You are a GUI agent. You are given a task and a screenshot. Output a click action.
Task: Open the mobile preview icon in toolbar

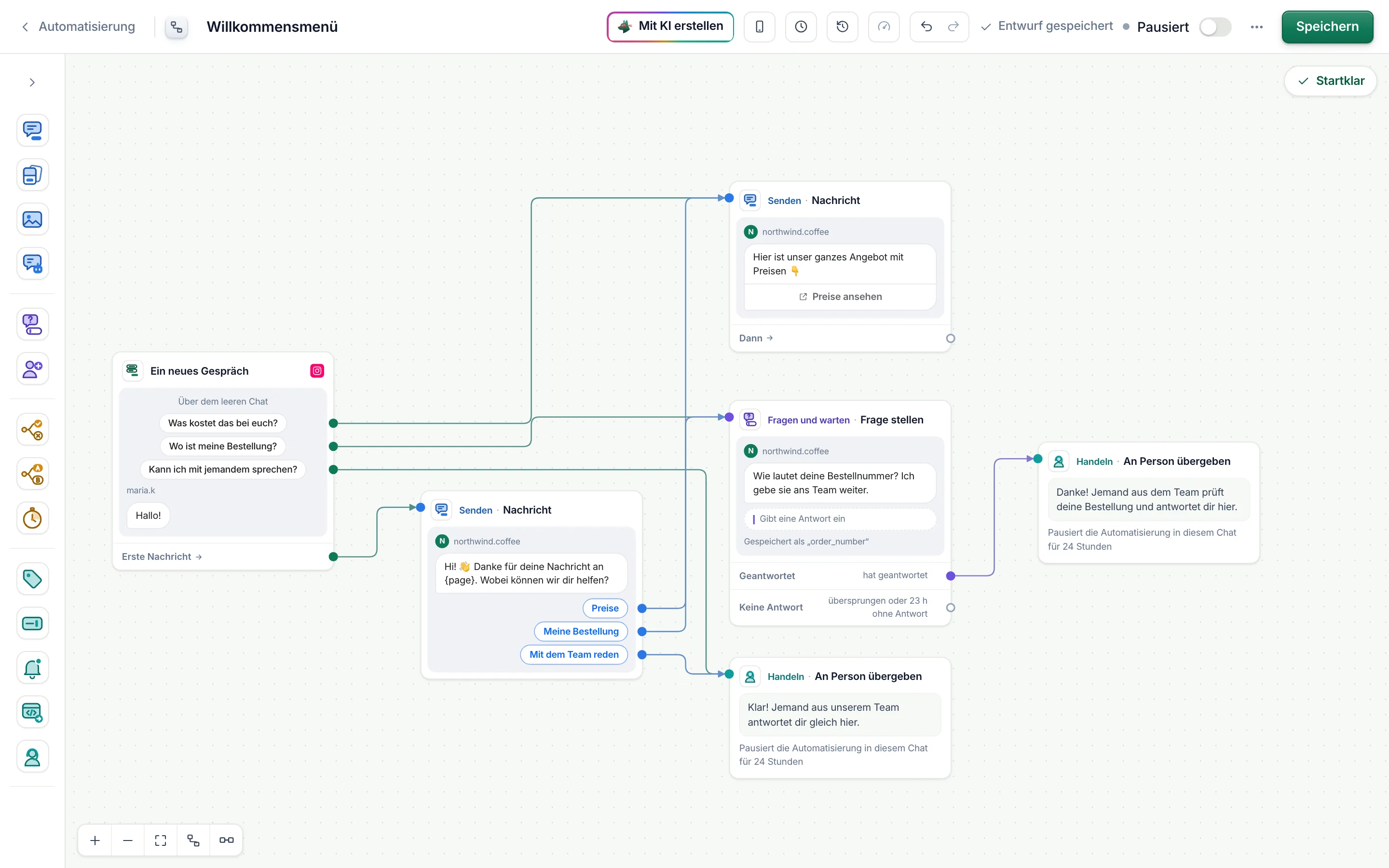759,27
